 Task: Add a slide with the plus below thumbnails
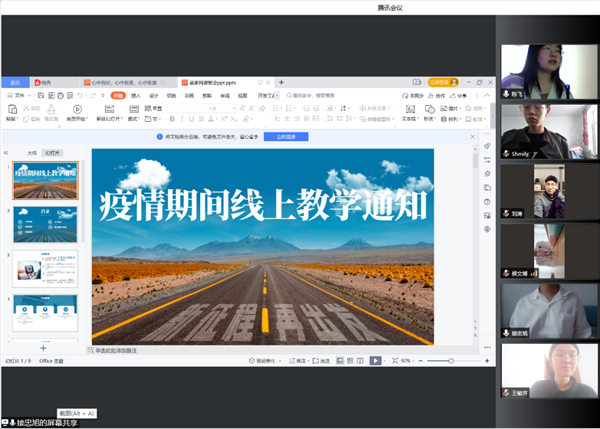click(x=43, y=348)
